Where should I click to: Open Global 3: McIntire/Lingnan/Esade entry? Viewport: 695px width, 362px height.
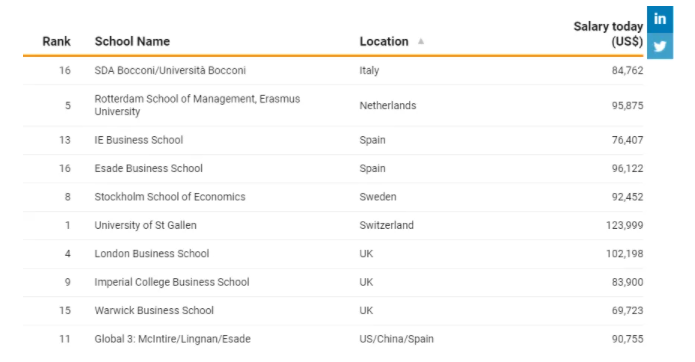(172, 339)
